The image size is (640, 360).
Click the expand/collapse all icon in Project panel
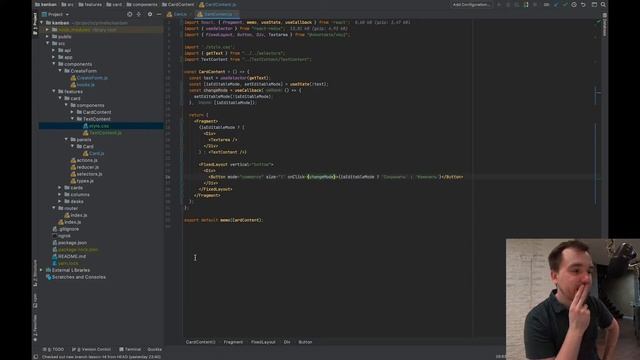139,14
